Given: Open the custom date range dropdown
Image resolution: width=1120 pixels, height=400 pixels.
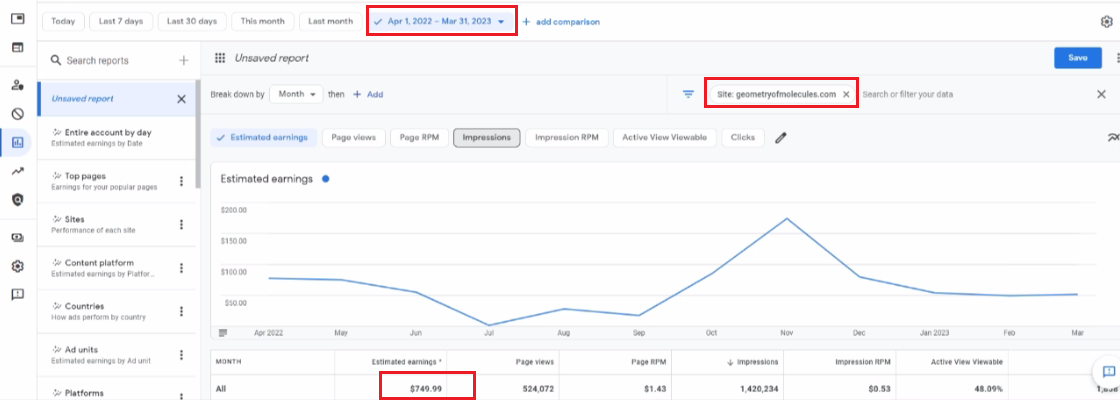Looking at the screenshot, I should coord(440,21).
